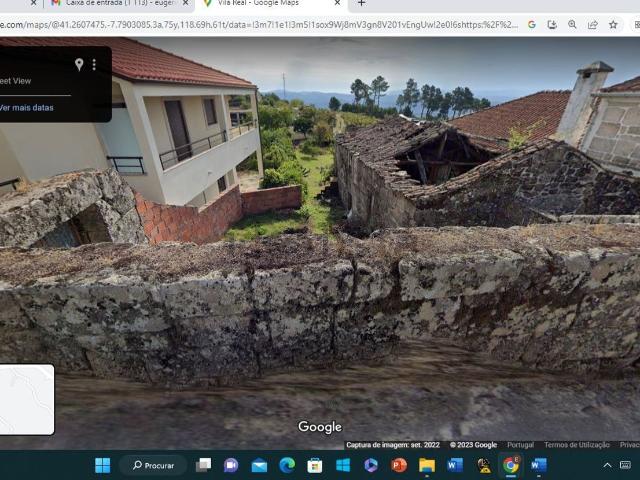Click the zoom magnifier icon in address bar
640x480 pixels.
click(573, 24)
